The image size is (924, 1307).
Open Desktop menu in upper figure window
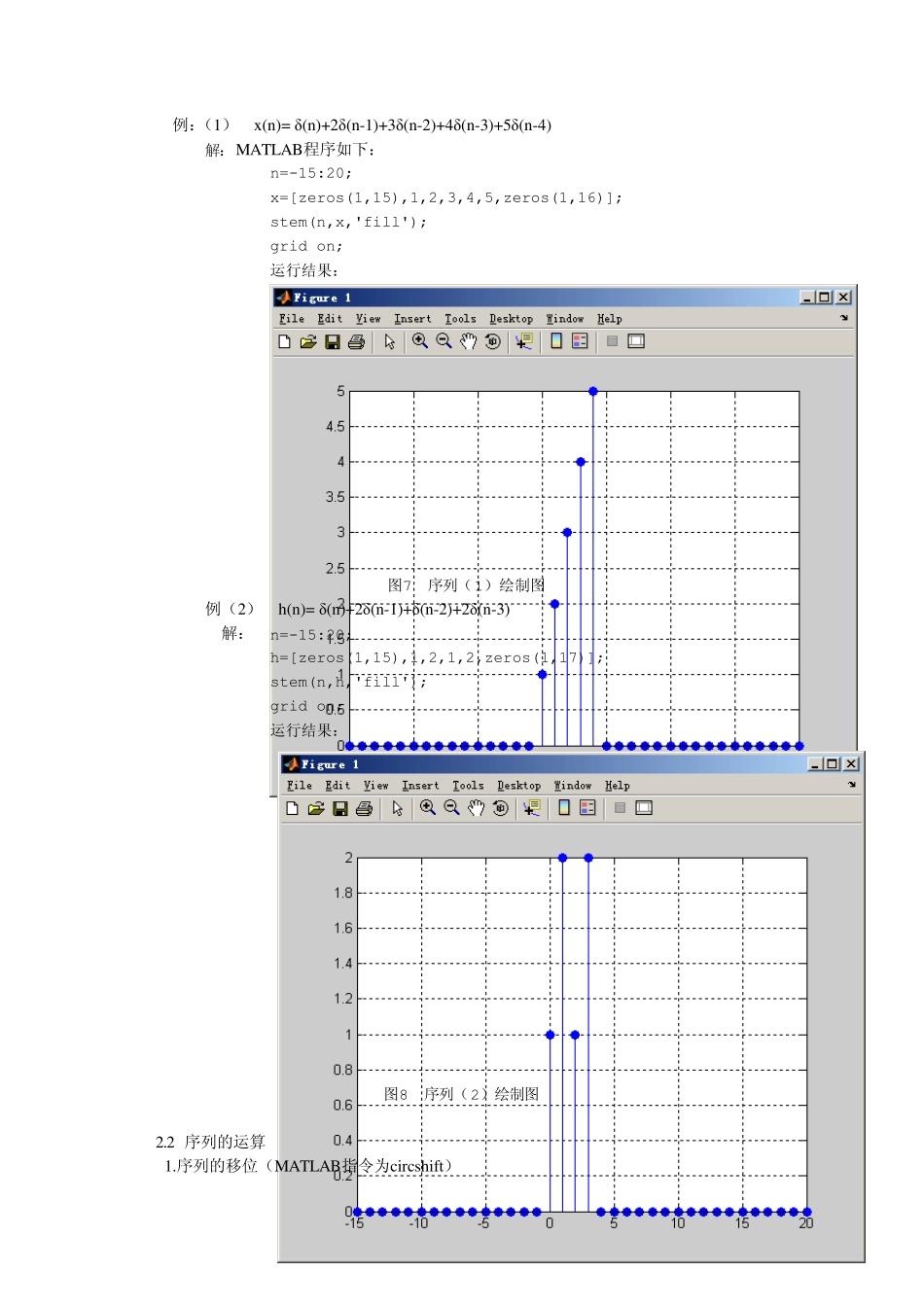pyautogui.click(x=512, y=319)
